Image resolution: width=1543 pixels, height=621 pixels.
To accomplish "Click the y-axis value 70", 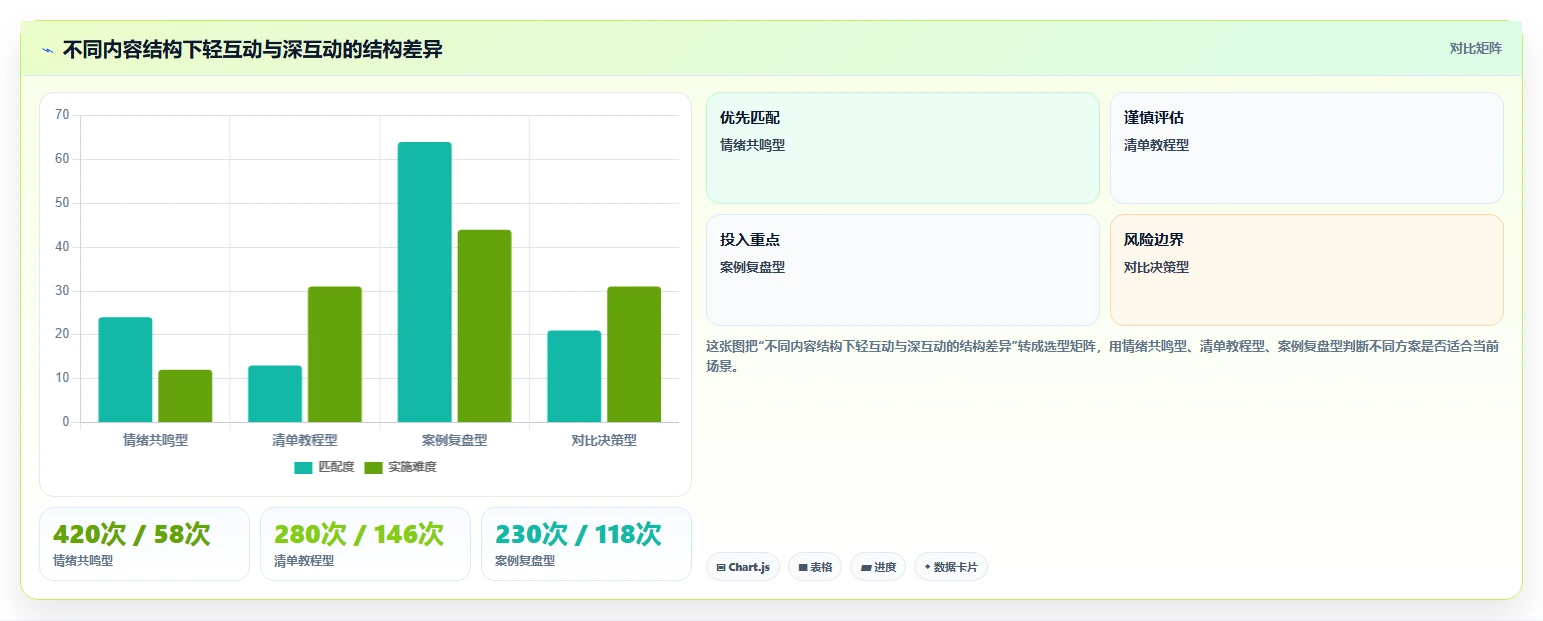I will coord(62,115).
